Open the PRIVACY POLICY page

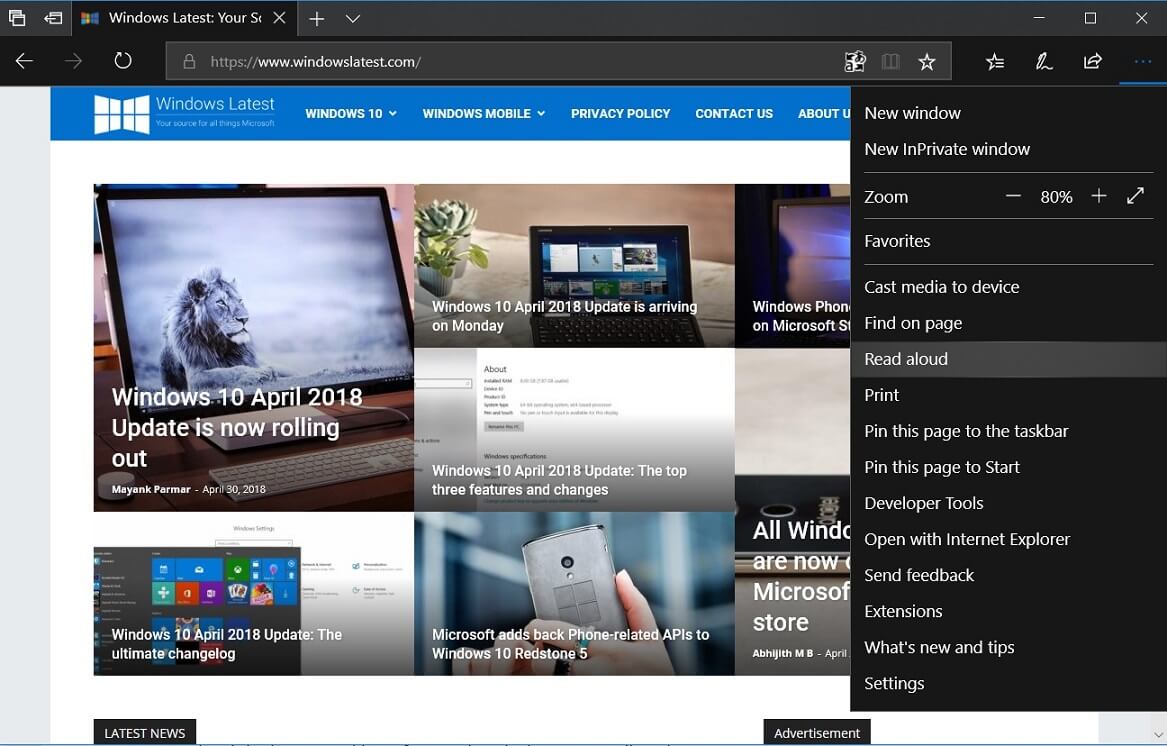click(x=621, y=114)
